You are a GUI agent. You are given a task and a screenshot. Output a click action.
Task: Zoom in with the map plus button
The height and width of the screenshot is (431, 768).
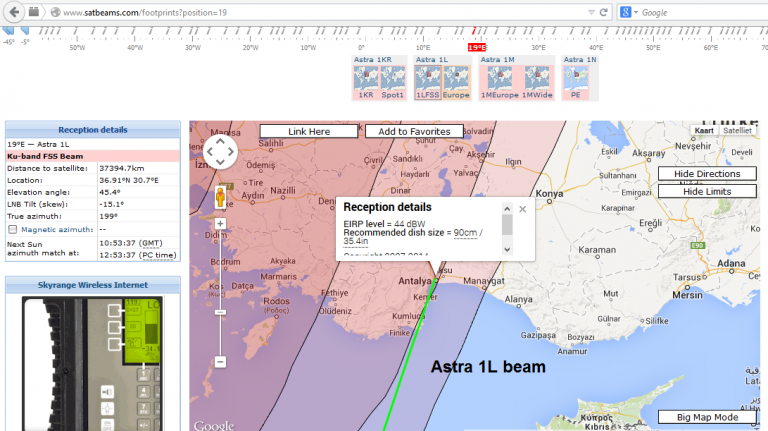tap(220, 223)
